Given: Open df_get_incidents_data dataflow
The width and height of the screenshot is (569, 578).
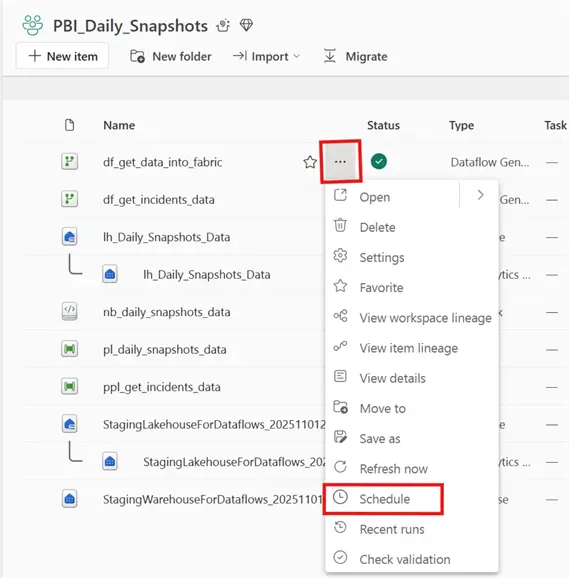Looking at the screenshot, I should 159,200.
